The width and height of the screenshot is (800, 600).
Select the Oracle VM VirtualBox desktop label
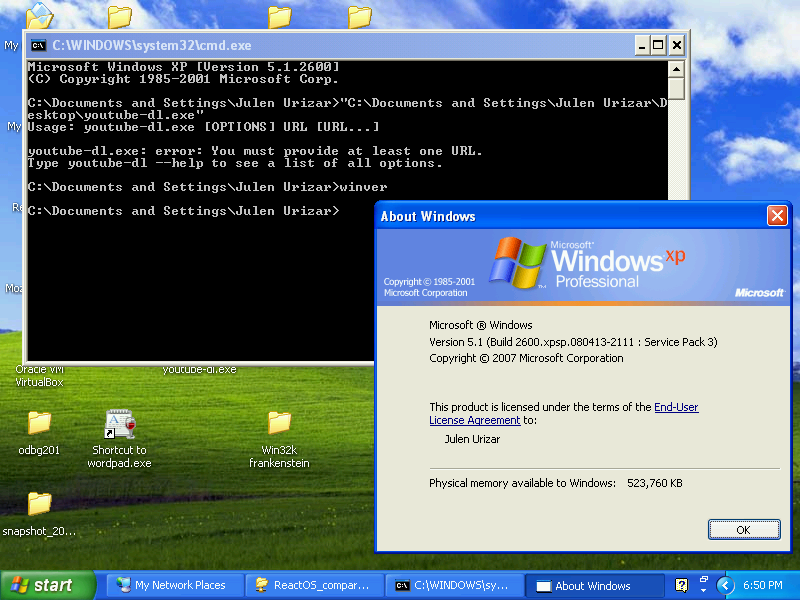coord(39,376)
